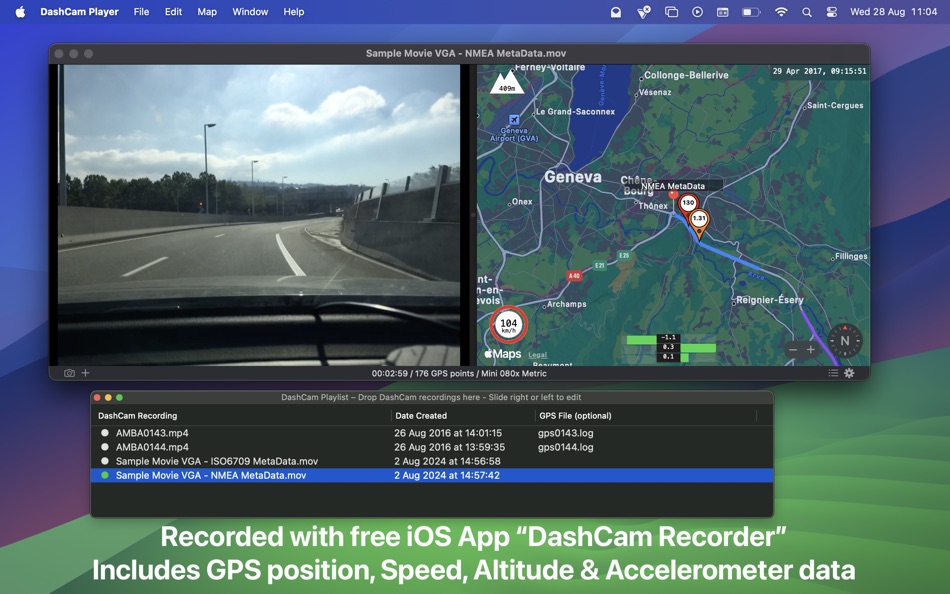950x594 pixels.
Task: Click the status dot beside AMBA0144.mp4
Action: coord(105,447)
